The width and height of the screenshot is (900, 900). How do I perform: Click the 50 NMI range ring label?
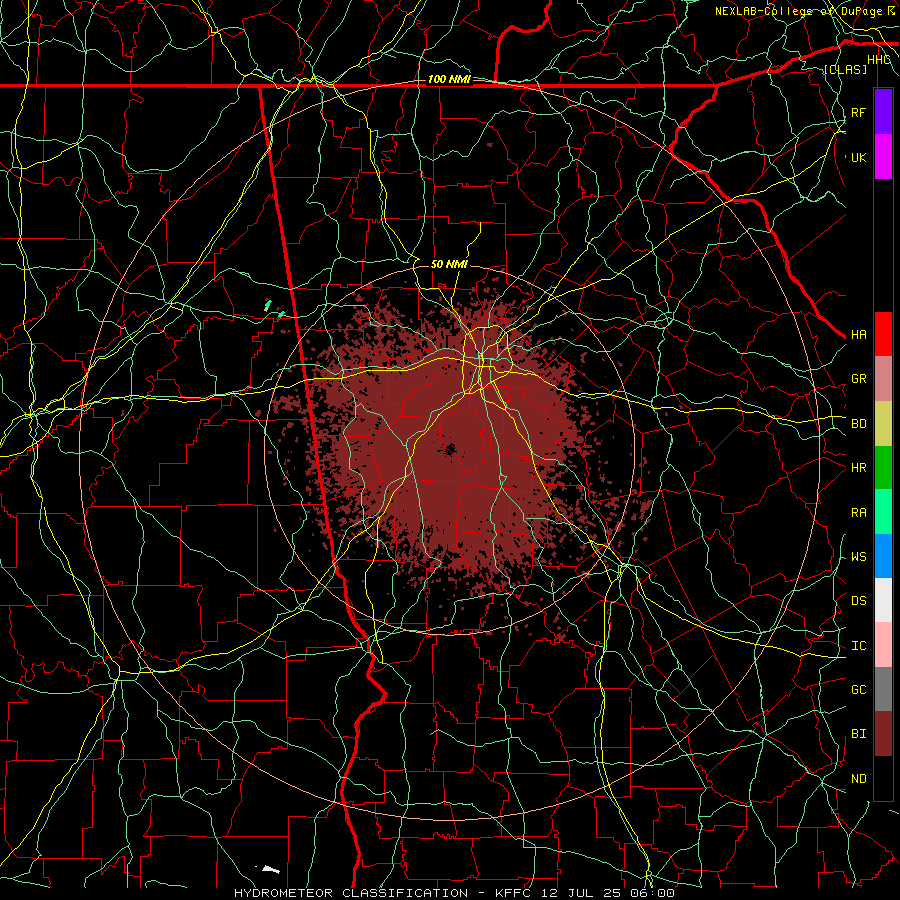(449, 264)
